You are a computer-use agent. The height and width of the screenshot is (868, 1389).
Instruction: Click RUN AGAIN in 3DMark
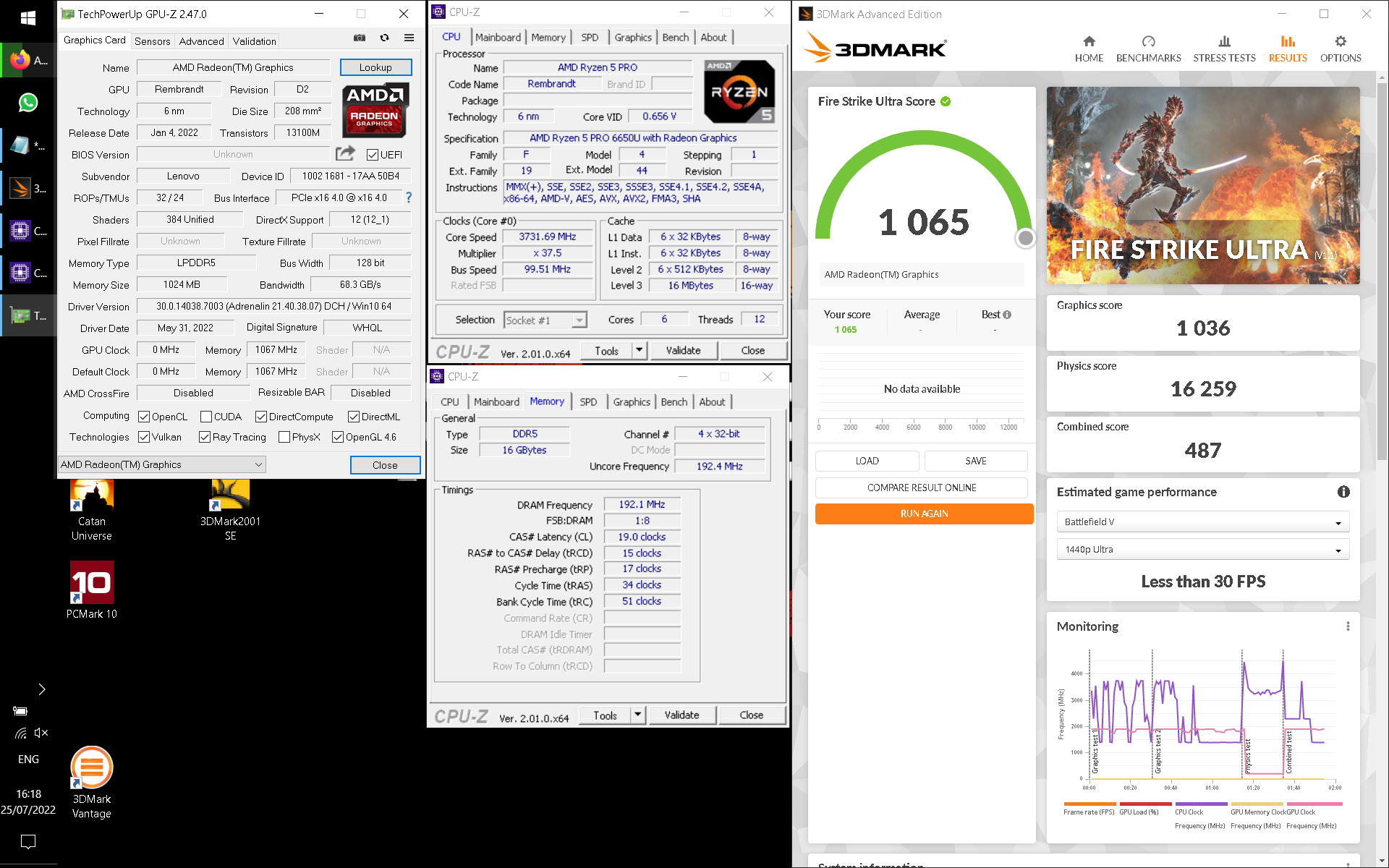point(924,514)
